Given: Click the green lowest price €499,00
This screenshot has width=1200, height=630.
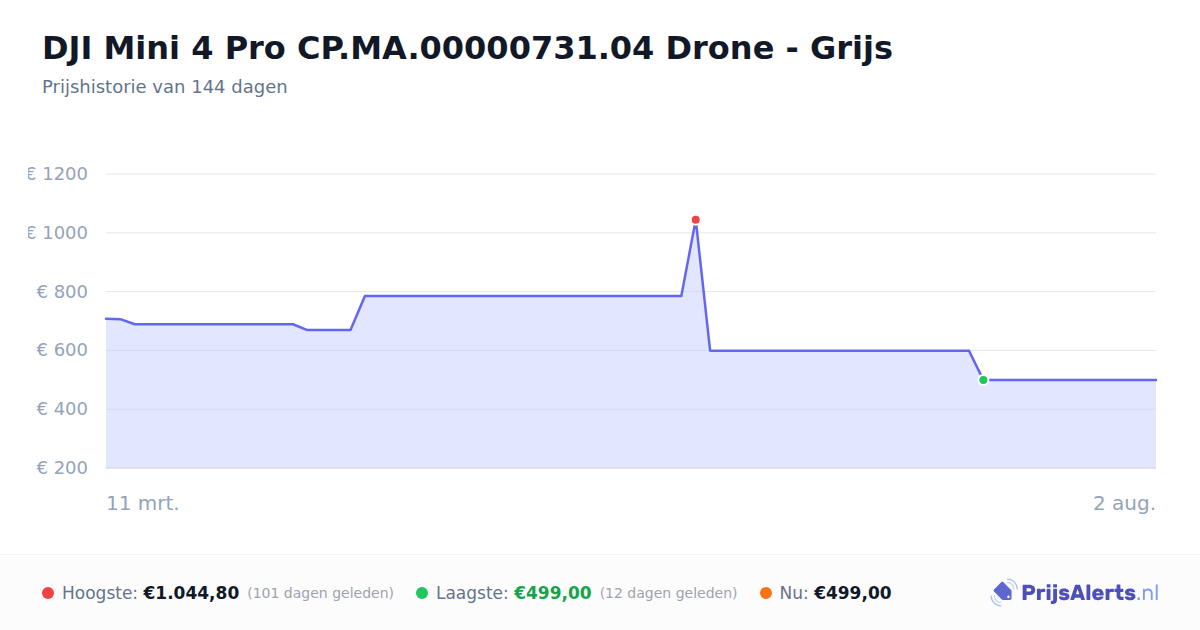Looking at the screenshot, I should click(x=553, y=593).
